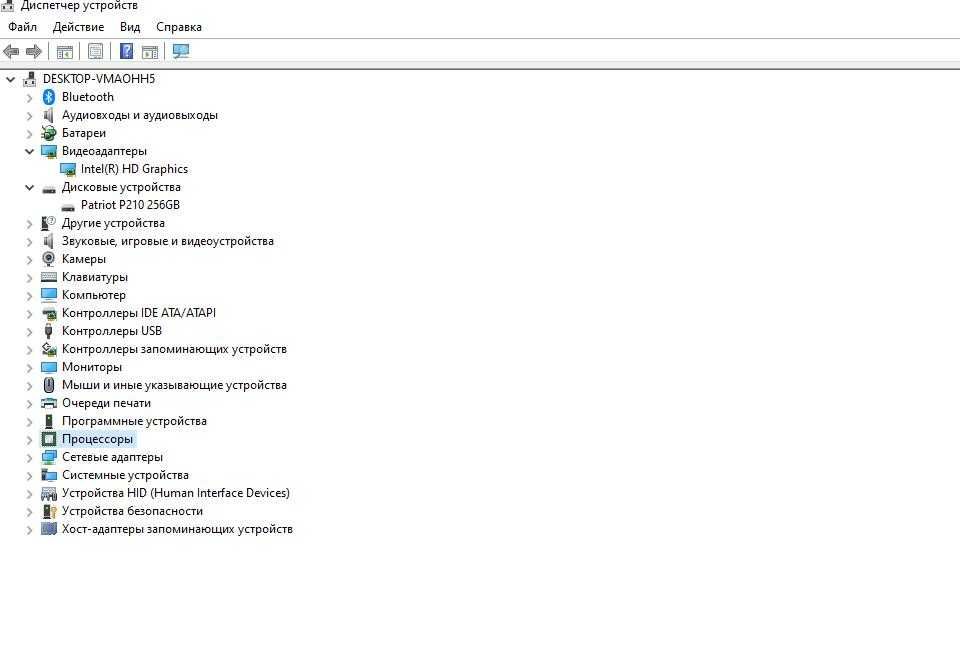Click the printer icon for Очереди печати
This screenshot has height=667, width=960.
point(49,403)
